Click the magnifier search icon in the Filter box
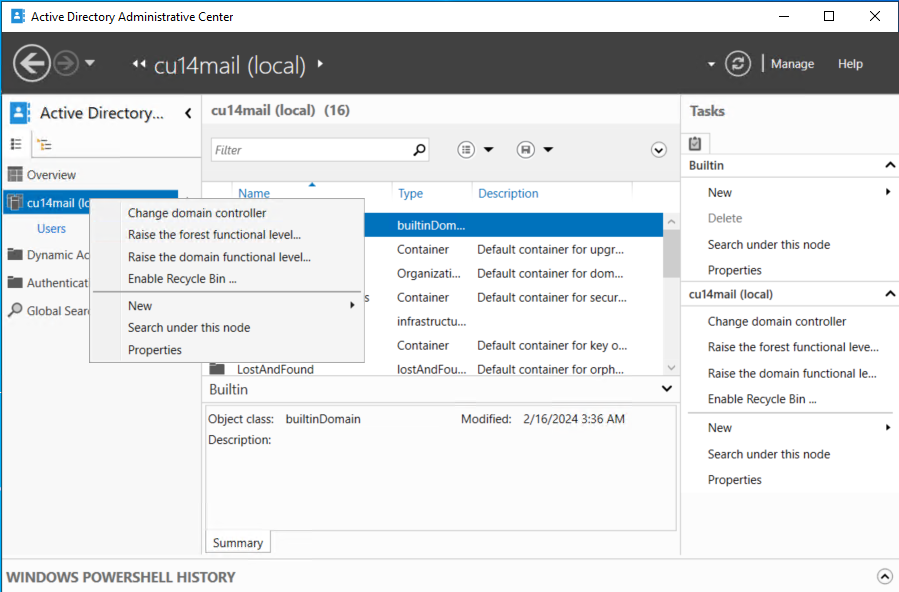899x592 pixels. click(x=419, y=150)
